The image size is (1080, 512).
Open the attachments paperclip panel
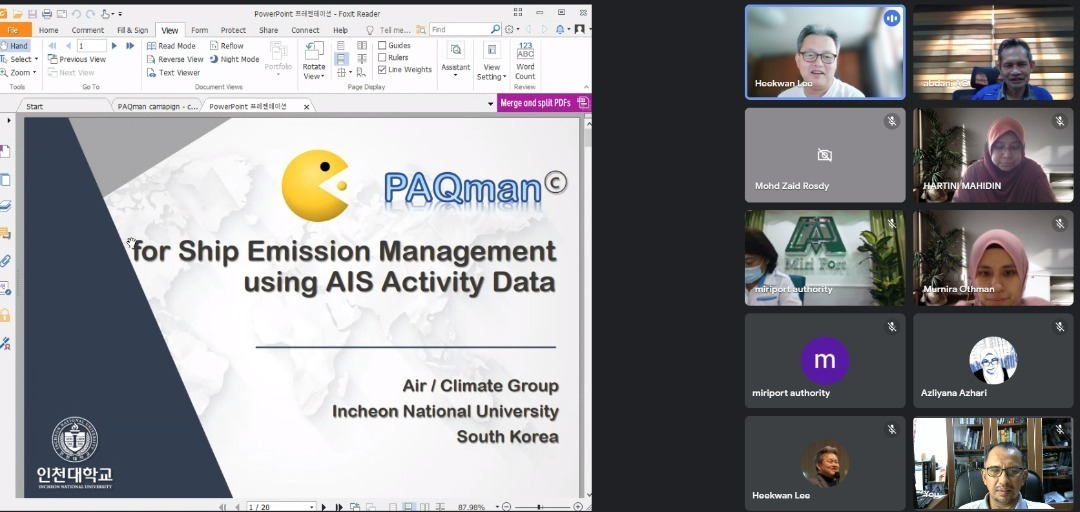5,261
